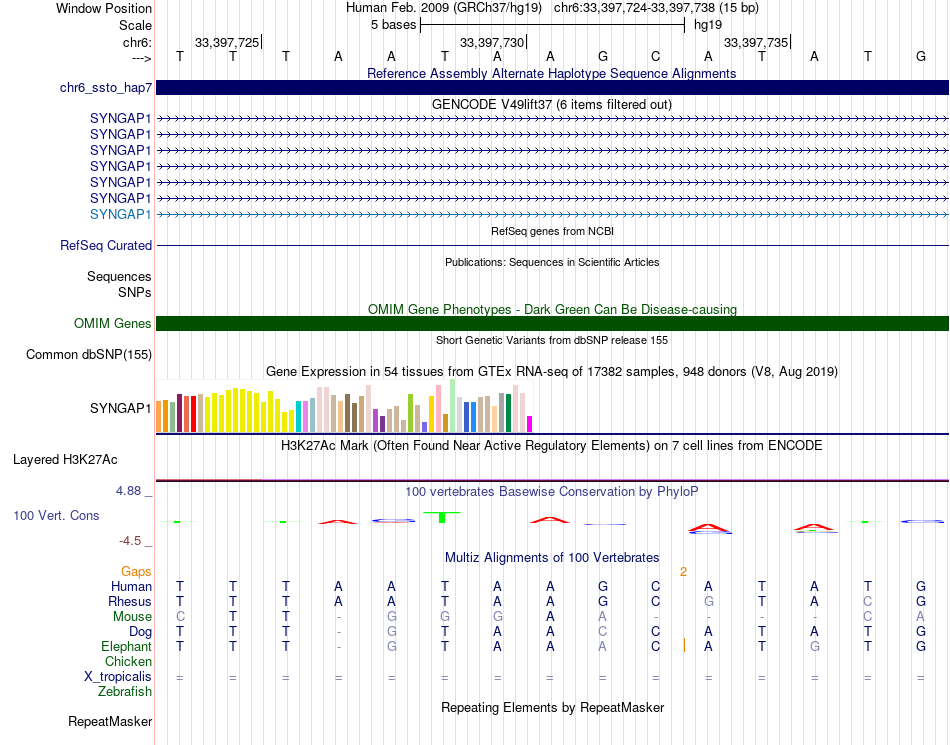Image resolution: width=950 pixels, height=745 pixels.
Task: Click the 'Rhesus' species label
Action: coord(130,601)
